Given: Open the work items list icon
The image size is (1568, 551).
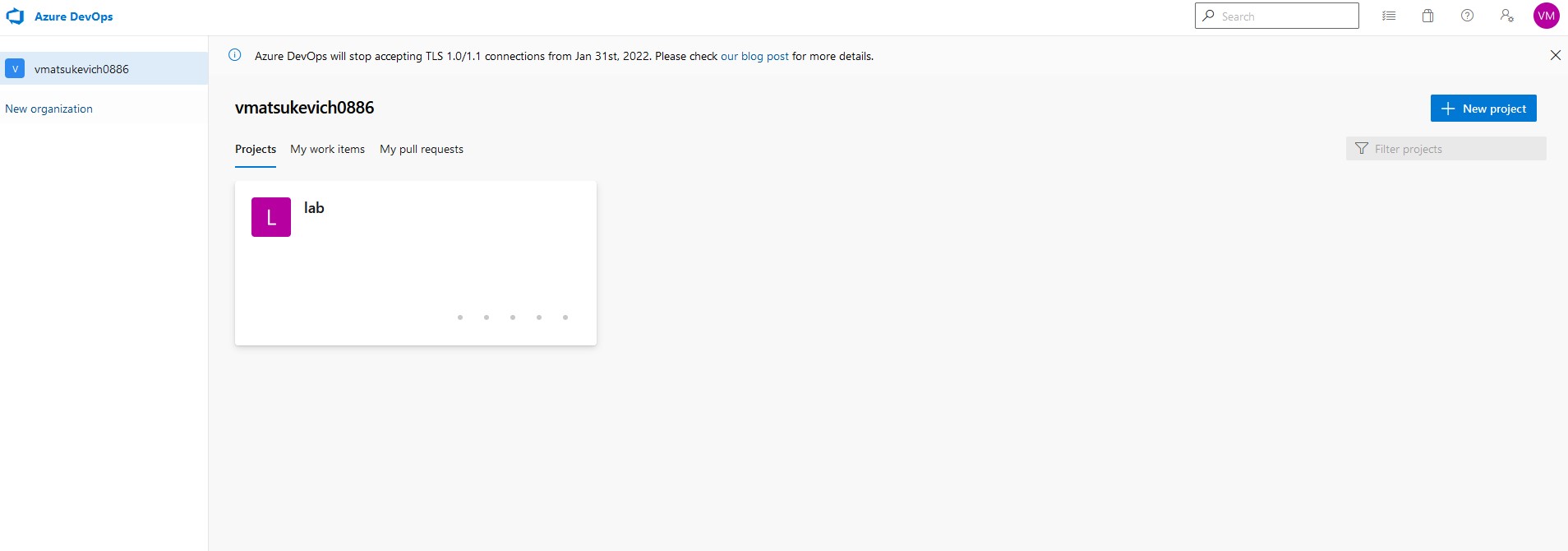Looking at the screenshot, I should 1389,16.
